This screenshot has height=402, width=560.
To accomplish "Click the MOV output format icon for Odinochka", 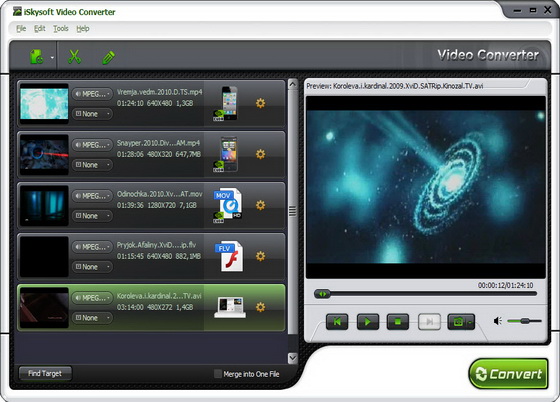I will (x=228, y=205).
